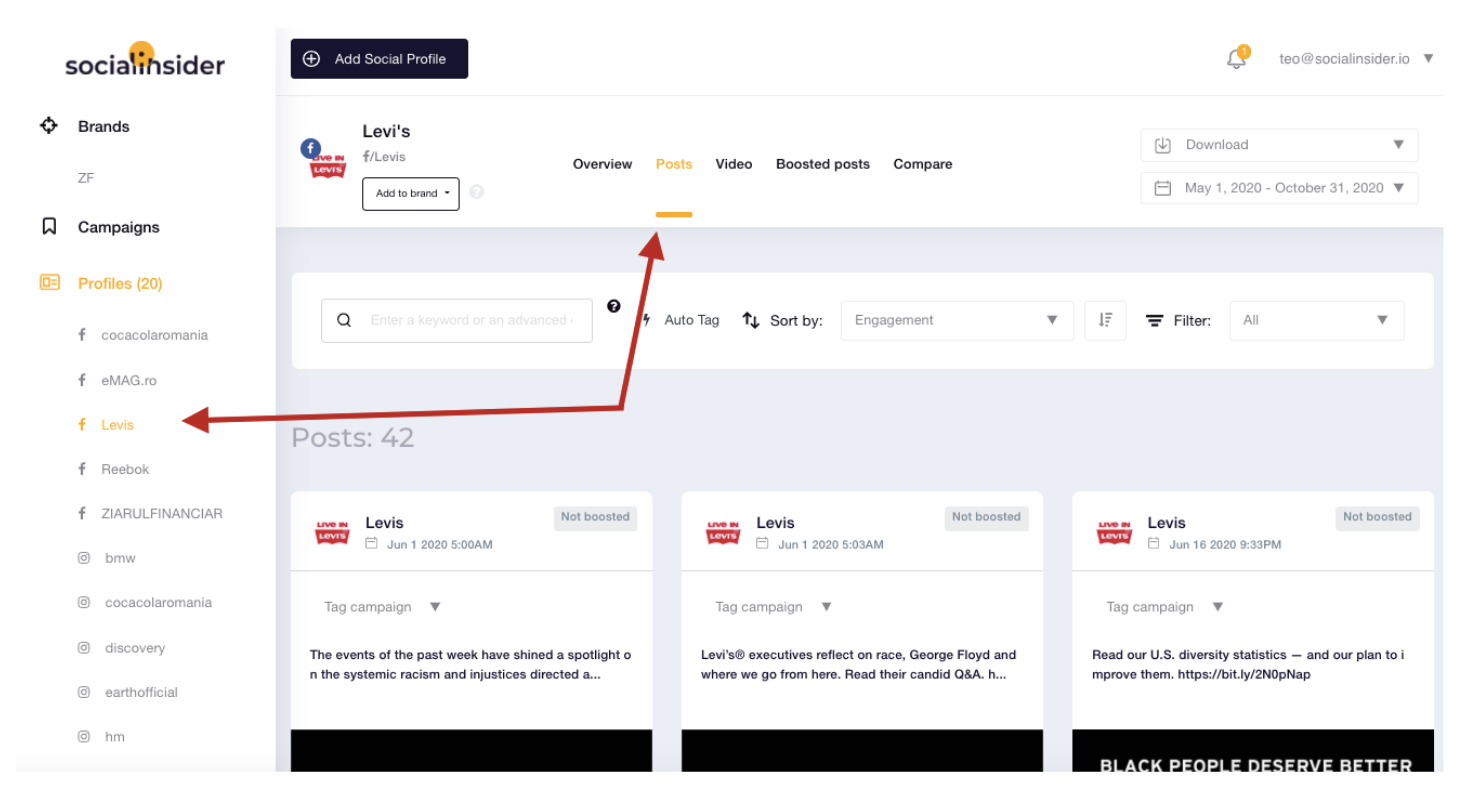The image size is (1460, 800).
Task: Open the Add to brand dropdown
Action: pyautogui.click(x=411, y=193)
